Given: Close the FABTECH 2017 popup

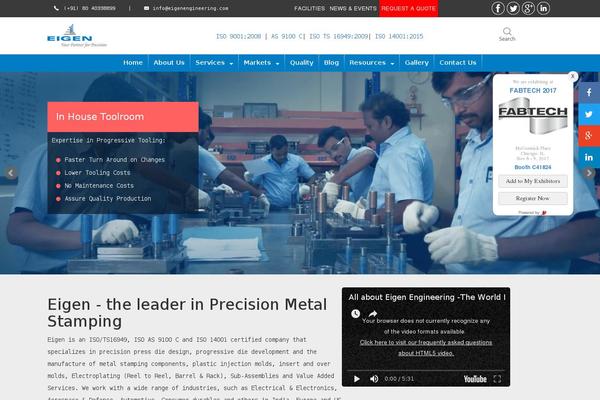Looking at the screenshot, I should (572, 76).
